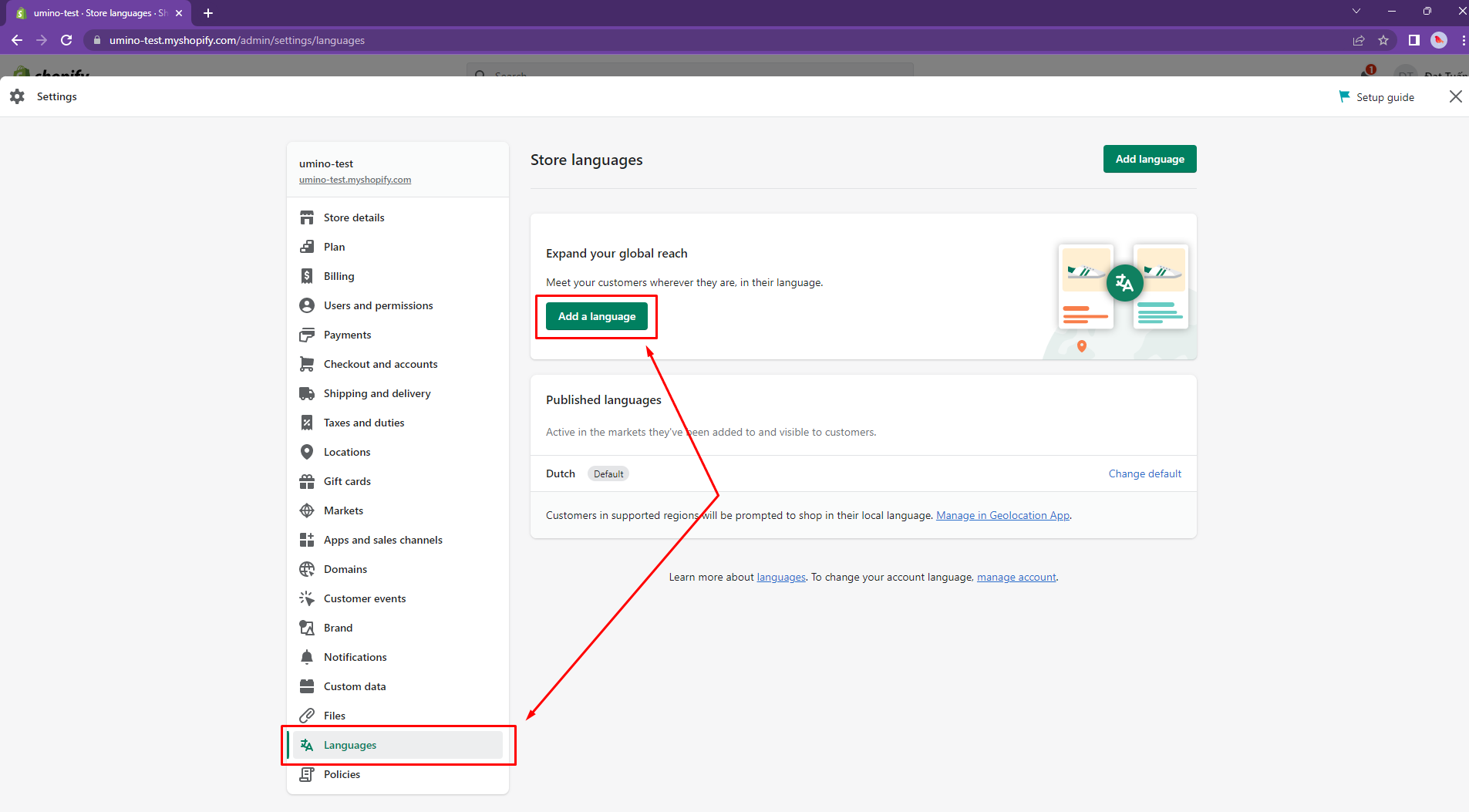
Task: Click the Gift cards icon in sidebar
Action: click(x=307, y=481)
